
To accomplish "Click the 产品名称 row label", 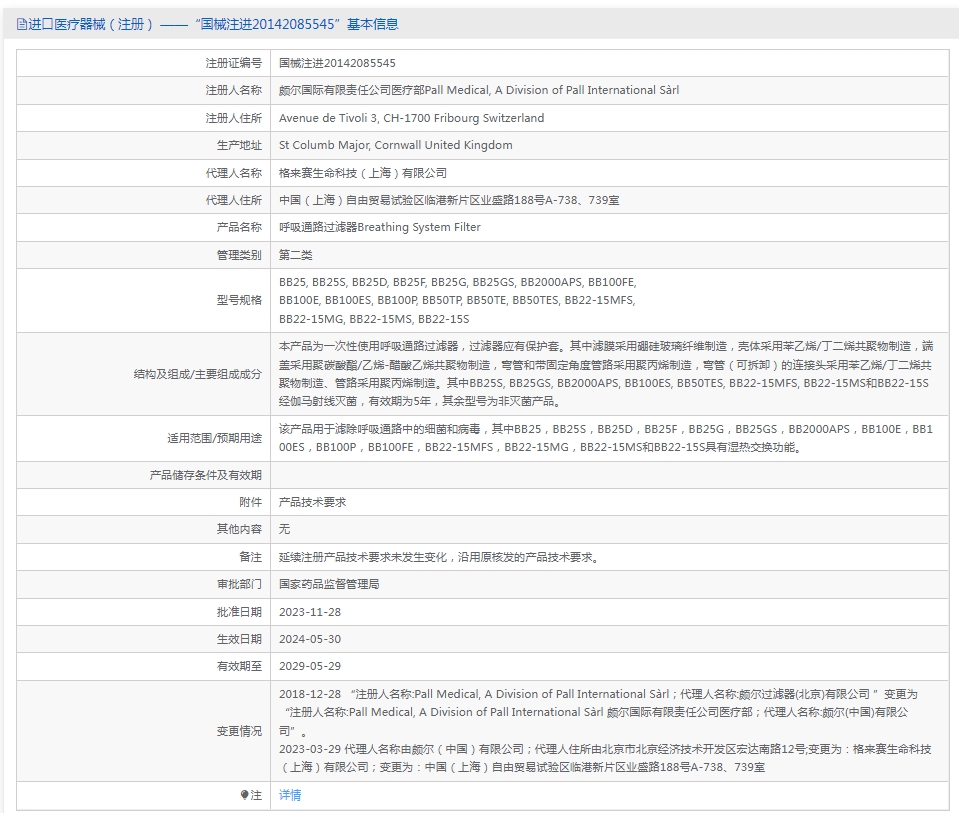I will tap(239, 227).
